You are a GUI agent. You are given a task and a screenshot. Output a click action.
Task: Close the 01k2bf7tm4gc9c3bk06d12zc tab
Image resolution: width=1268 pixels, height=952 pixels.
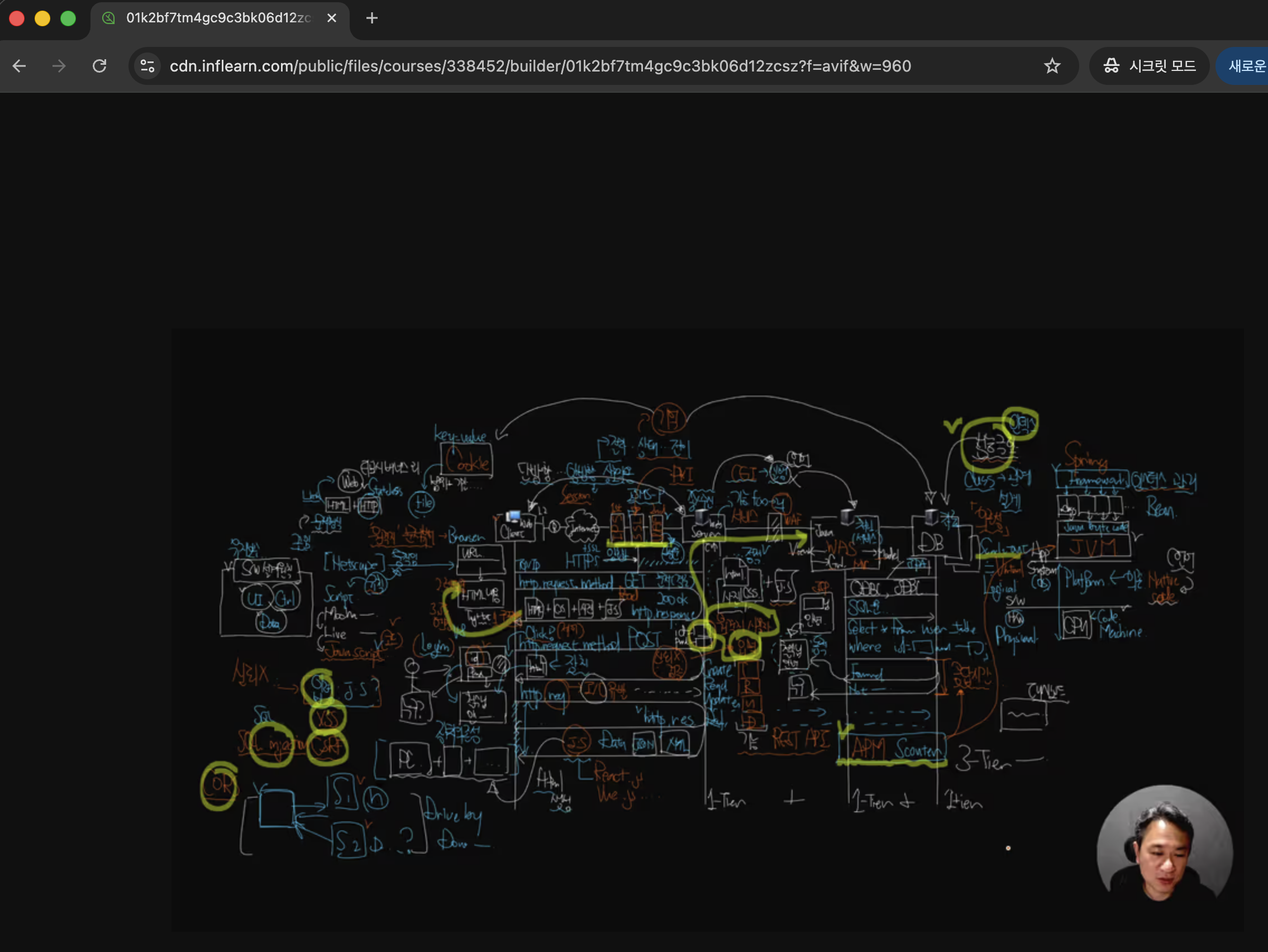(x=331, y=18)
